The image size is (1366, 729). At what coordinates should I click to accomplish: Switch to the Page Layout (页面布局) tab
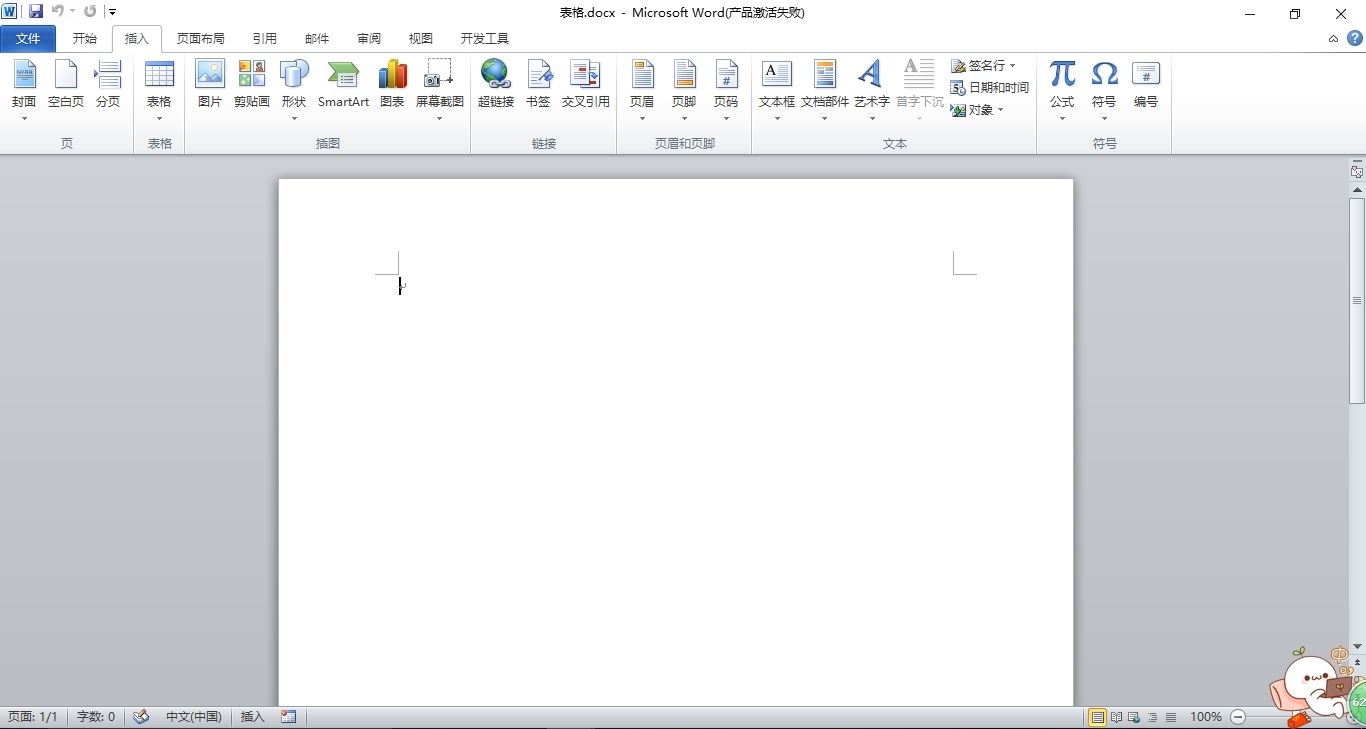coord(201,39)
